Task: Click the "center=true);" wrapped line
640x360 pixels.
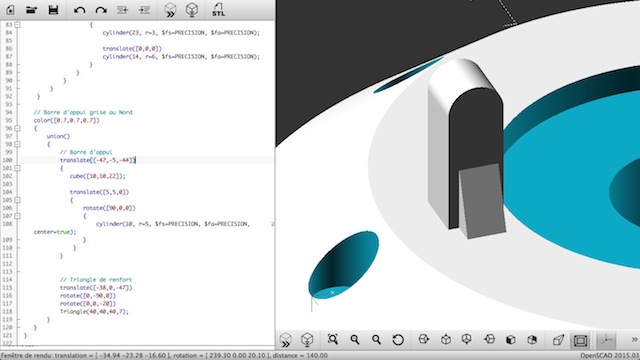Action: (55, 232)
